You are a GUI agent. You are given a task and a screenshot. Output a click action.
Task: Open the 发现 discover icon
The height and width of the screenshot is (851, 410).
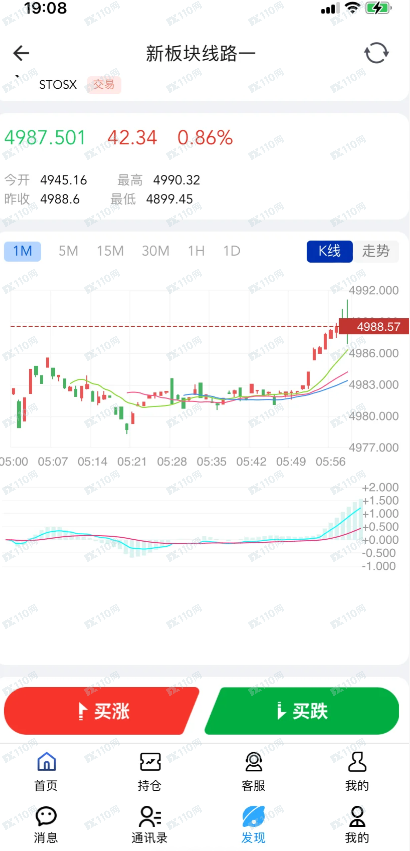tap(253, 815)
